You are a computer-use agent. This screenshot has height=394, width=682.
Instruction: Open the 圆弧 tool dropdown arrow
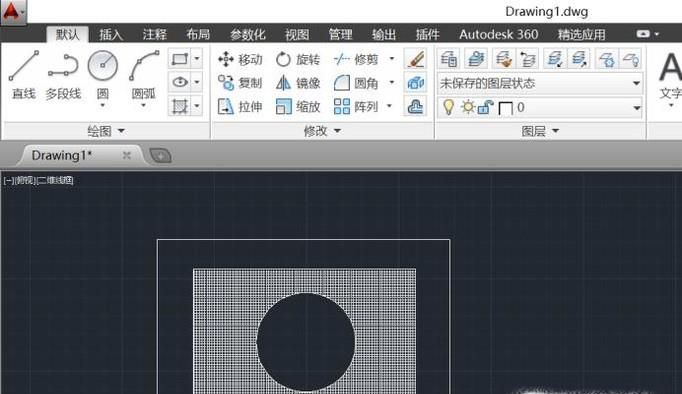[144, 106]
